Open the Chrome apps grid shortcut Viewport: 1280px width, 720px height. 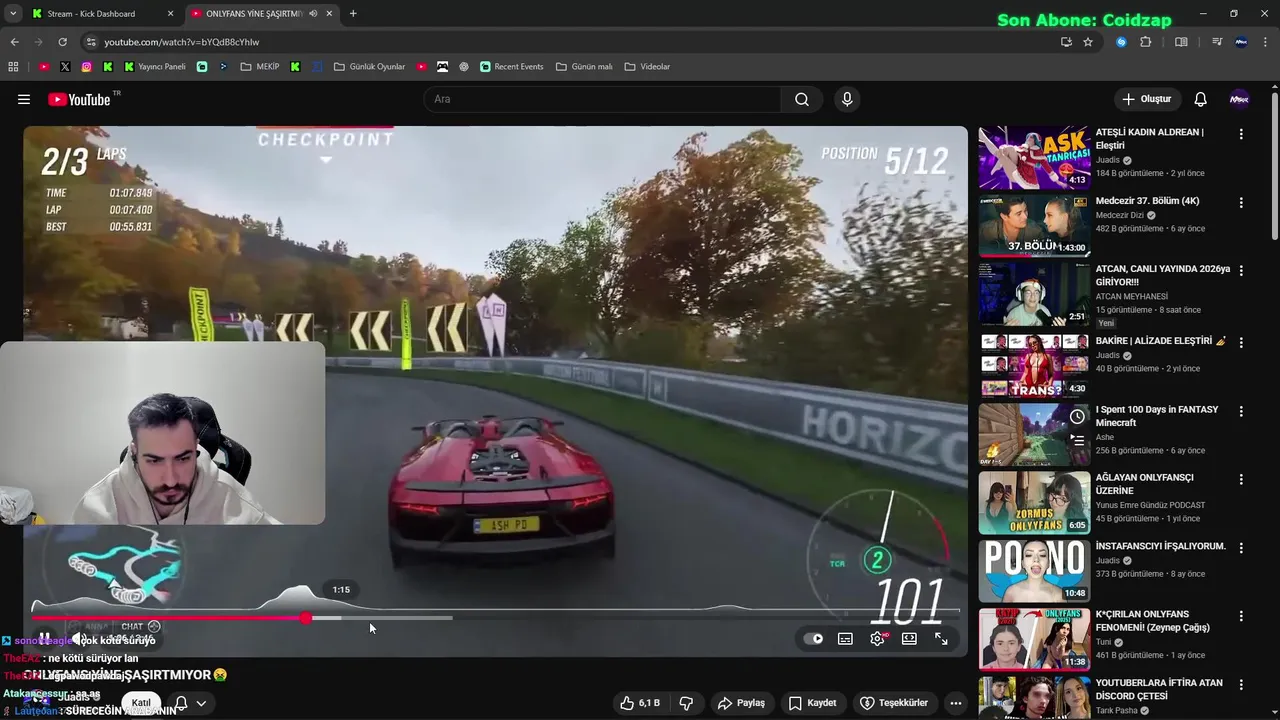coord(13,67)
